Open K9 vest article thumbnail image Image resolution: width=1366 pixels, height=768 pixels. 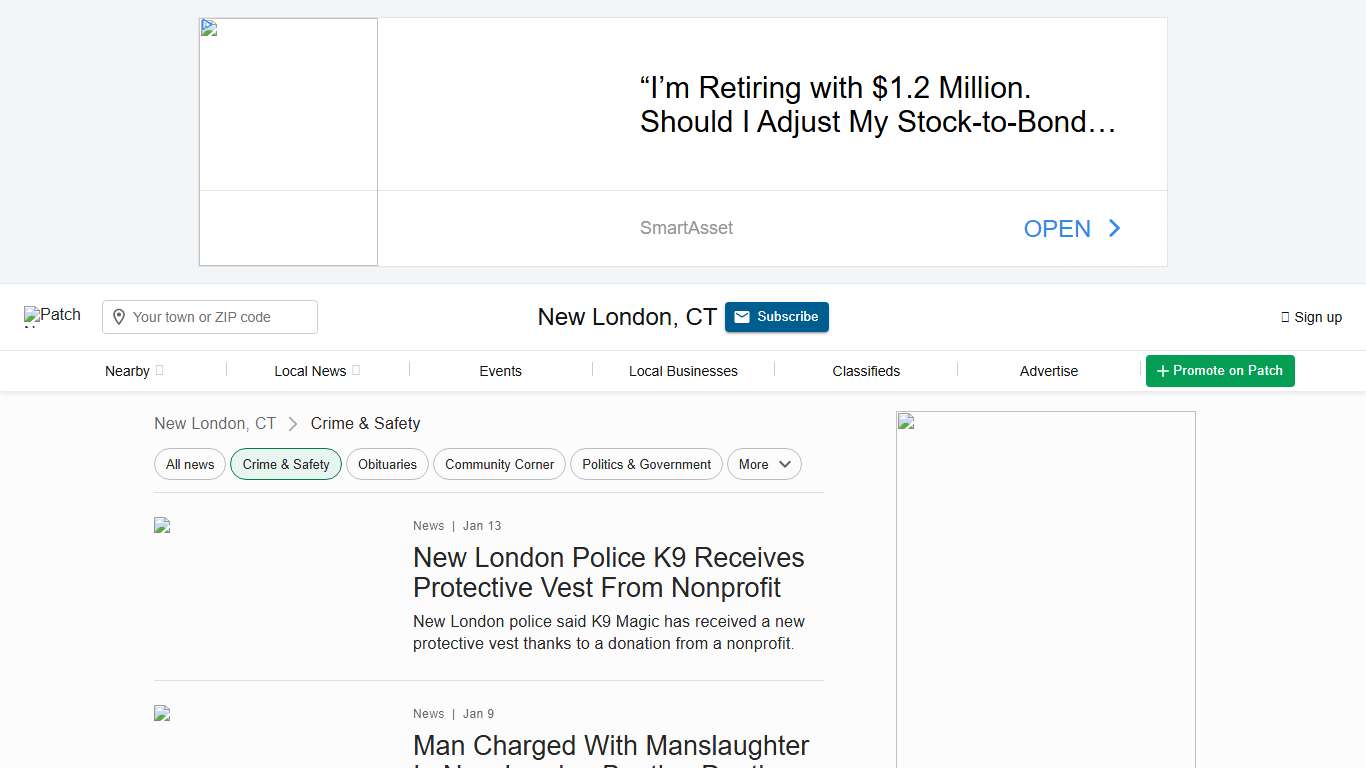pyautogui.click(x=162, y=525)
